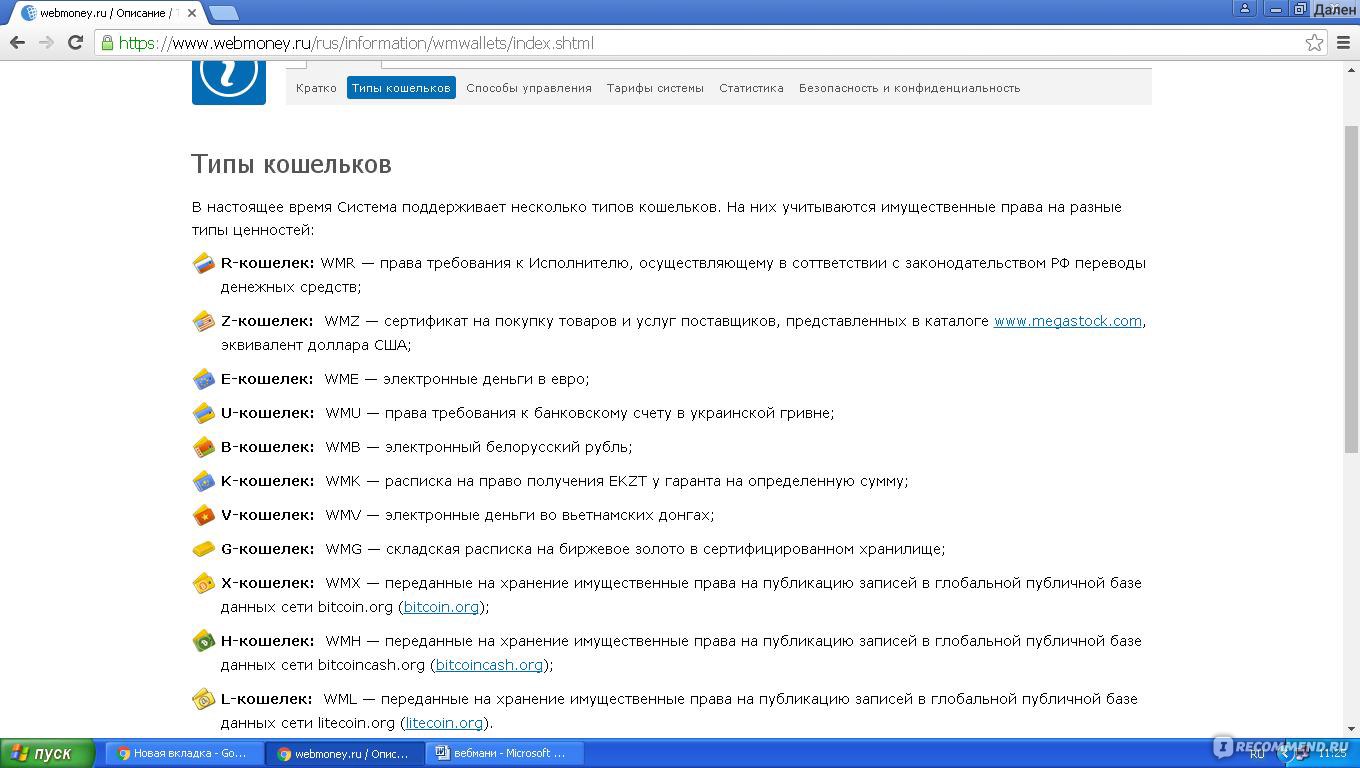
Task: Open the Windows пуск start button
Action: pyautogui.click(x=48, y=753)
